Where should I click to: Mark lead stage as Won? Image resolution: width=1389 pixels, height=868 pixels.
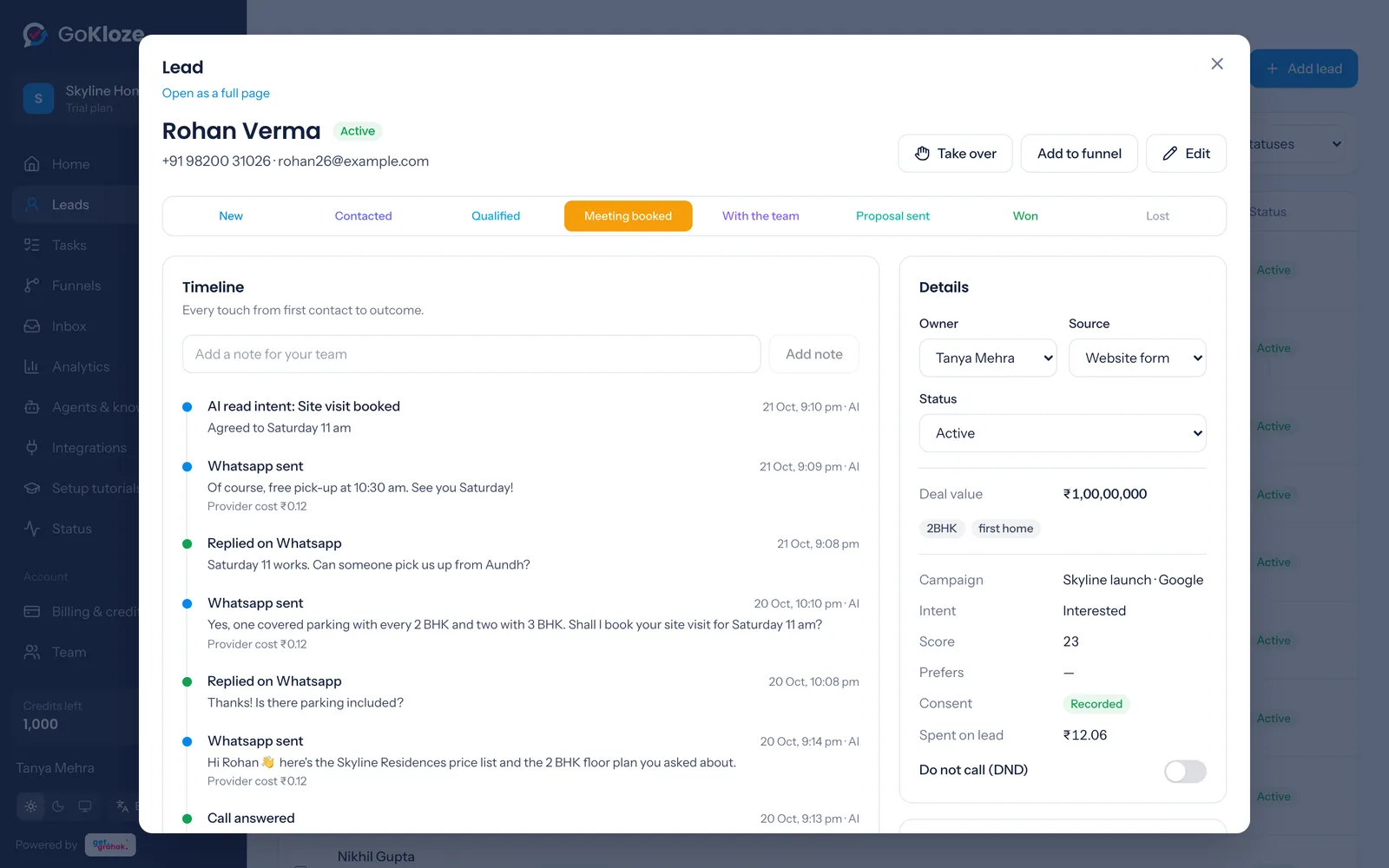pos(1025,216)
